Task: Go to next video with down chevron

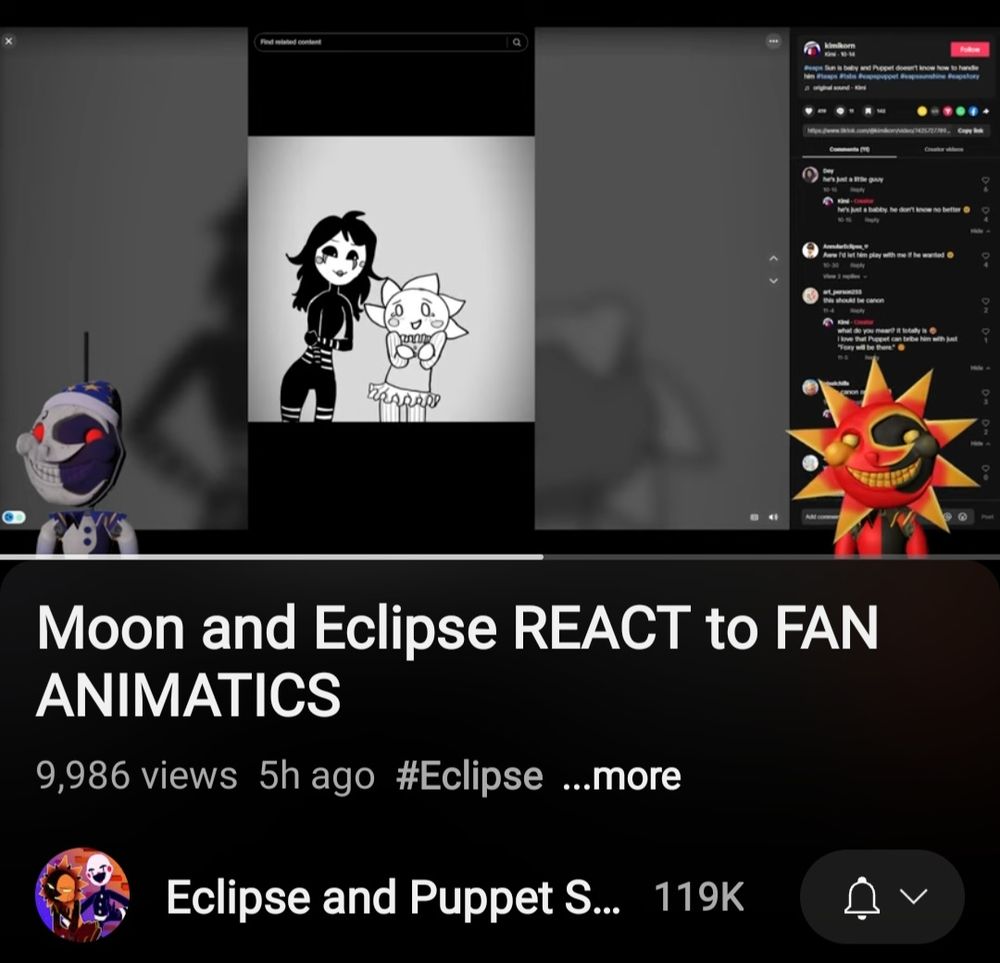Action: 774,281
